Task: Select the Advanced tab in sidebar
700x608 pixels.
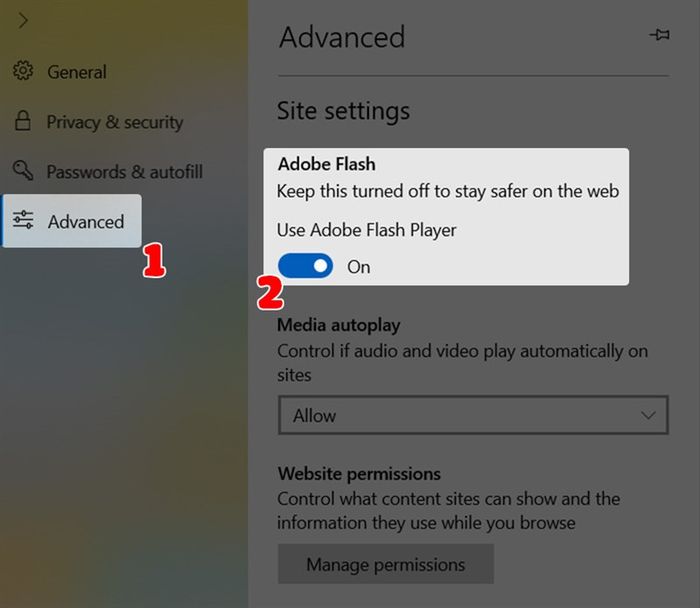Action: (72, 221)
